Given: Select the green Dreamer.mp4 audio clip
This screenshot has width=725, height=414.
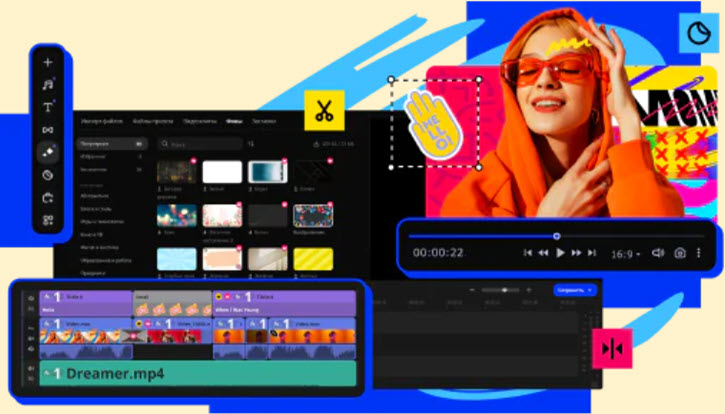Looking at the screenshot, I should [198, 373].
